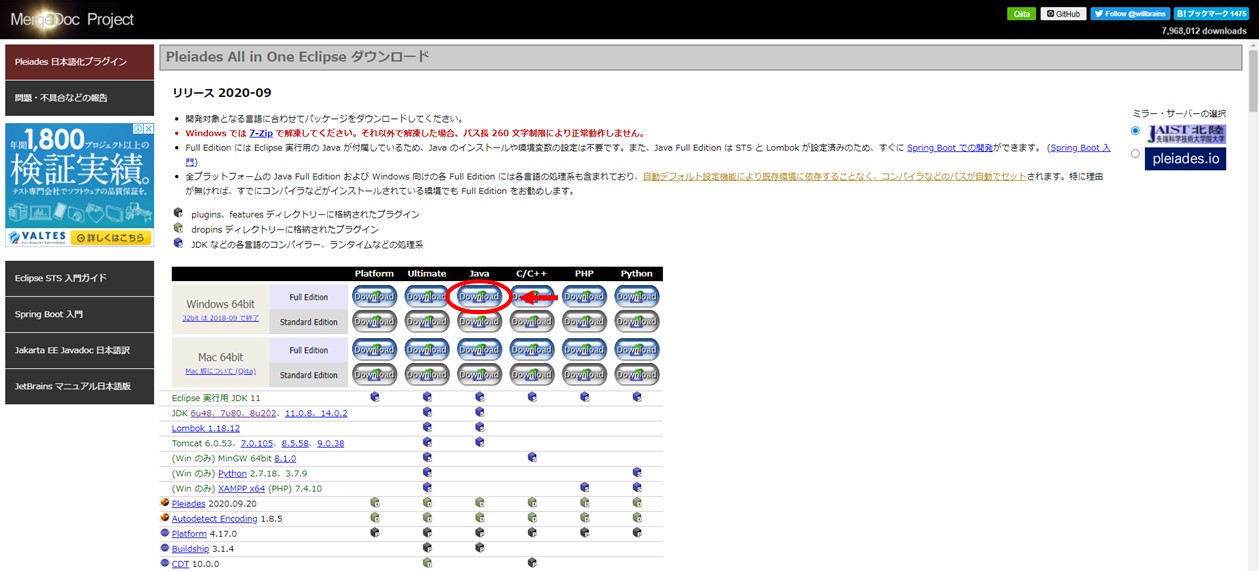Download Mac 64bit Full Edition C/C++ package
The height and width of the screenshot is (571, 1259).
[532, 349]
